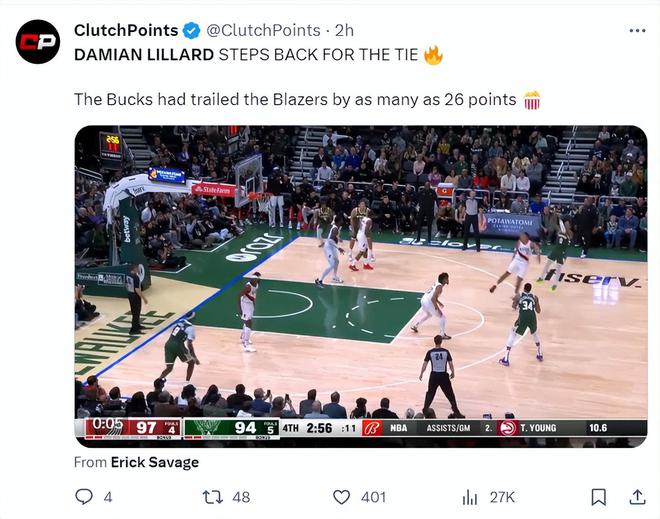Open the ClutchPoints profile avatar
The height and width of the screenshot is (519, 660).
(x=38, y=41)
